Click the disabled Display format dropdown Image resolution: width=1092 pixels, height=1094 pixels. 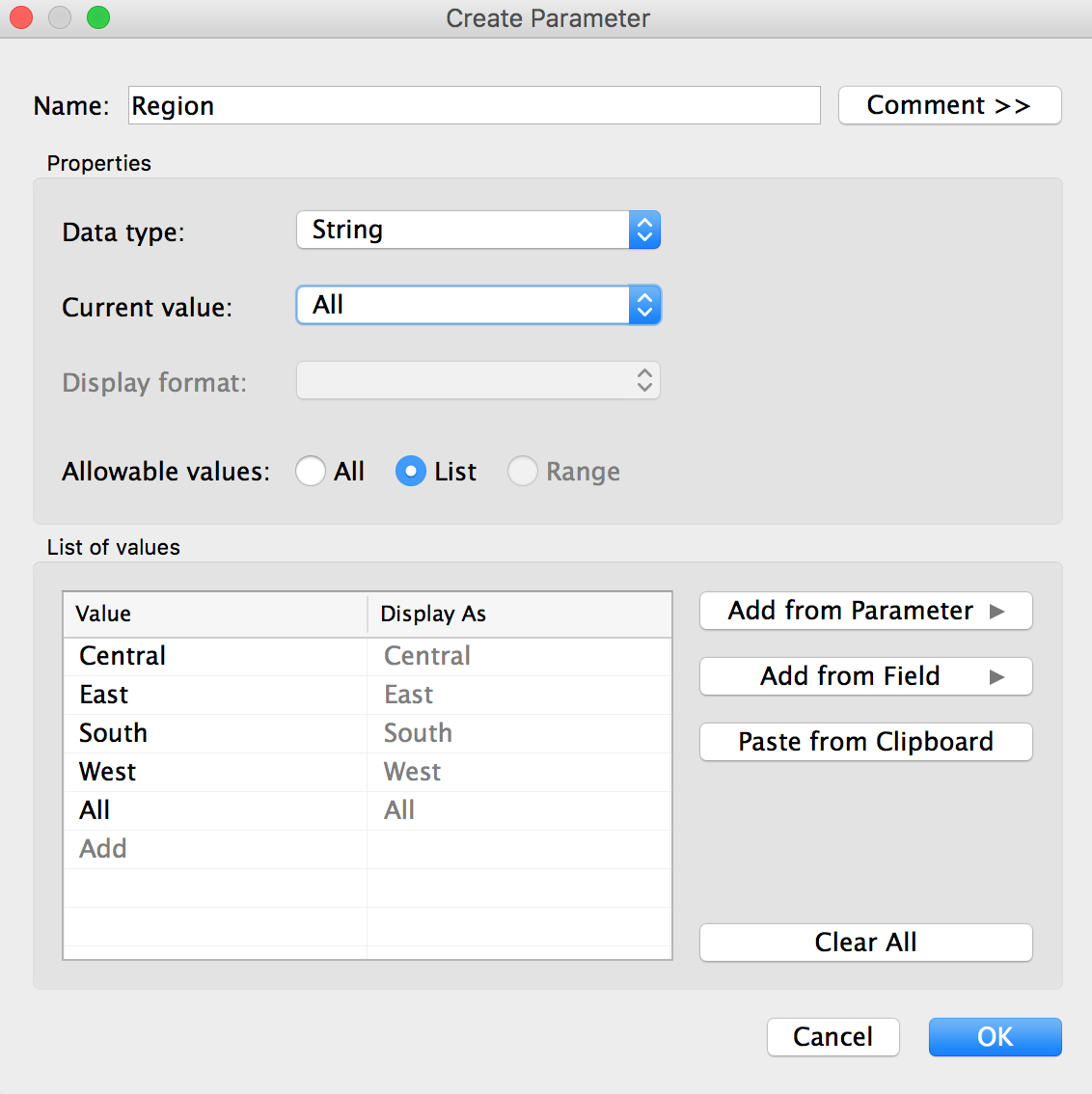tap(478, 381)
